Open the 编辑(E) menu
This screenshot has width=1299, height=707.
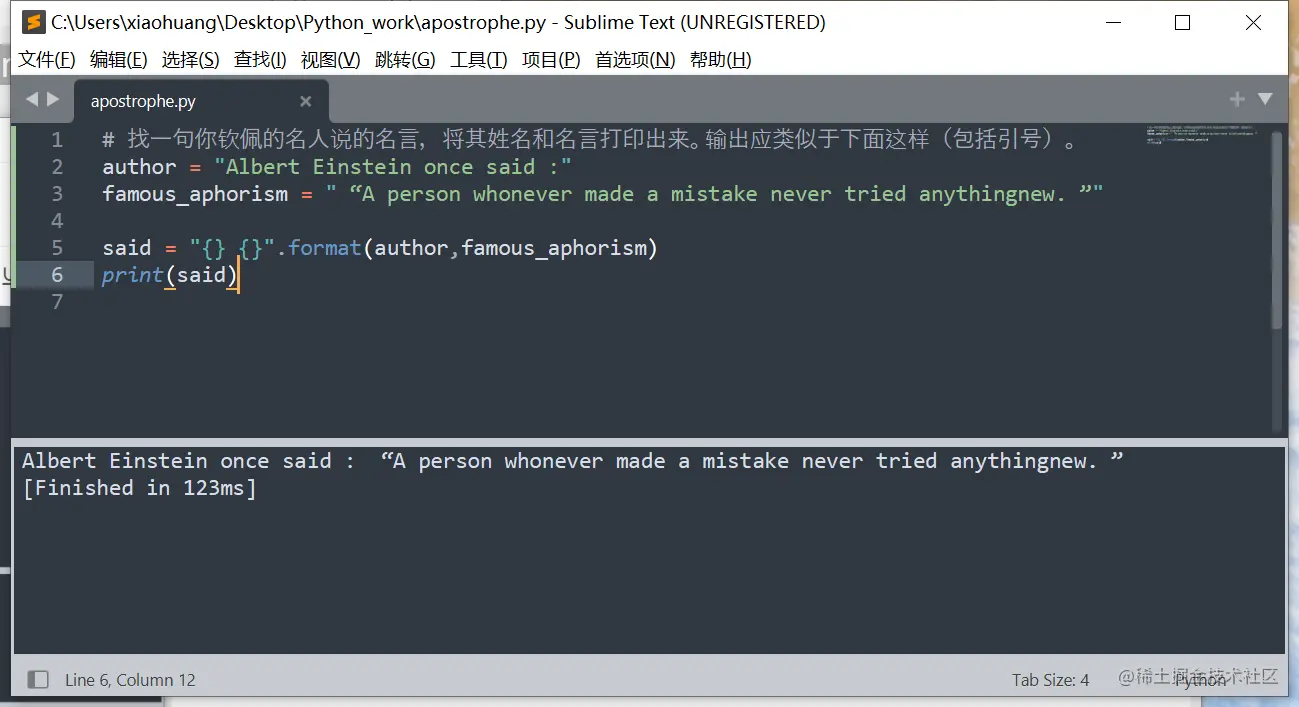119,60
